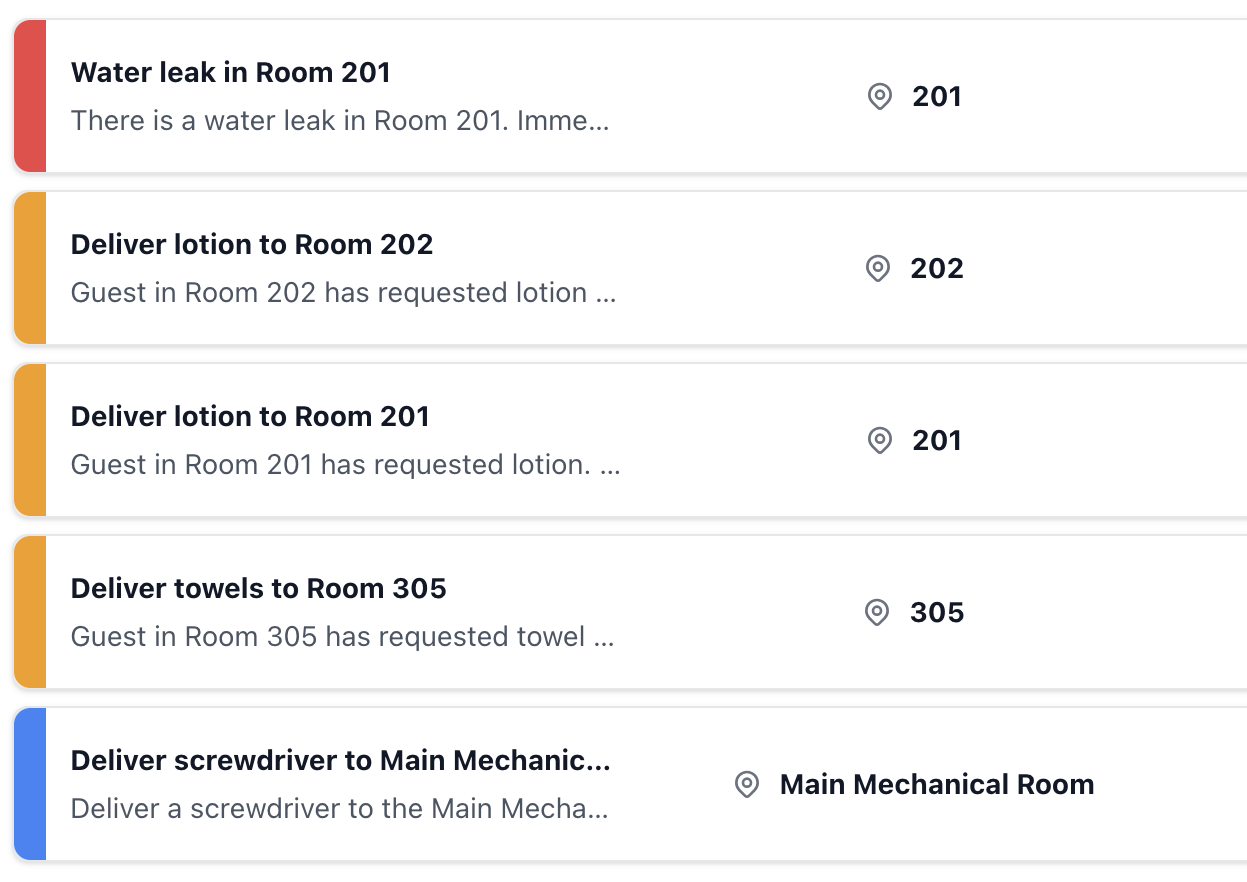Open Deliver screwdriver to Main Mechanical task title
The image size is (1247, 882).
click(x=341, y=760)
